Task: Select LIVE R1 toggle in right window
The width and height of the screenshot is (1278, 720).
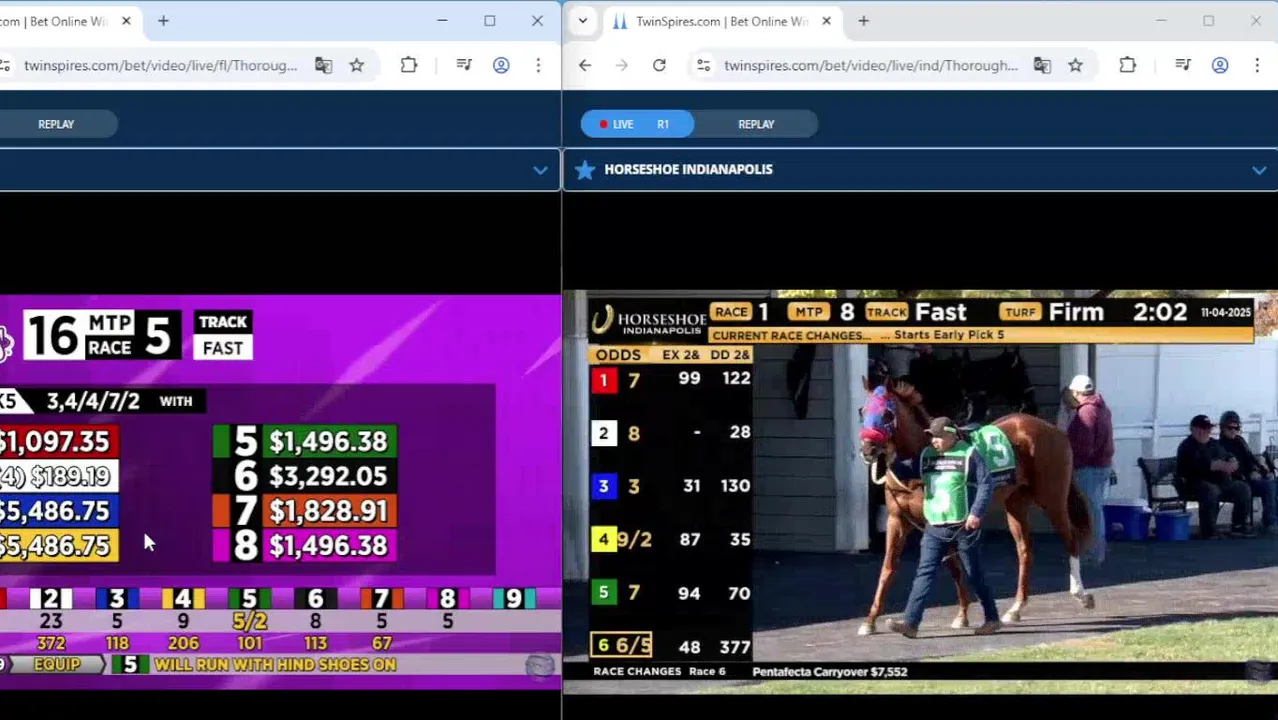Action: 637,124
